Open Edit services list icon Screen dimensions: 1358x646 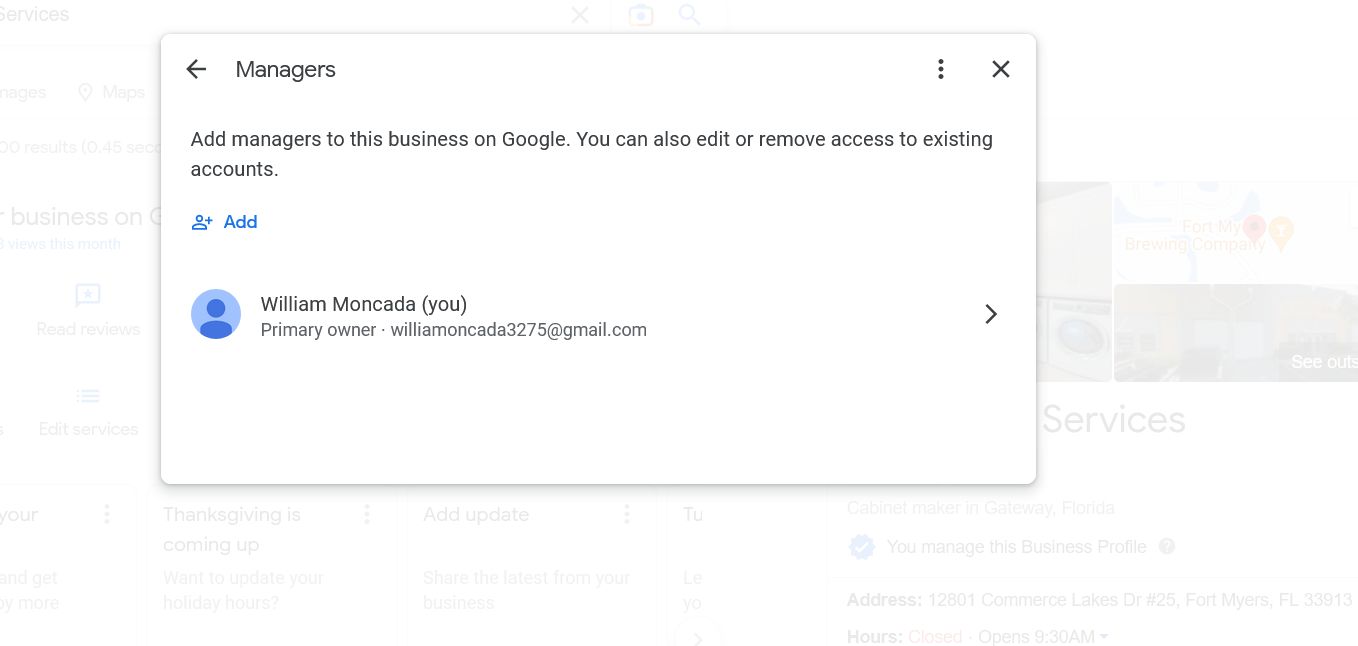[88, 396]
